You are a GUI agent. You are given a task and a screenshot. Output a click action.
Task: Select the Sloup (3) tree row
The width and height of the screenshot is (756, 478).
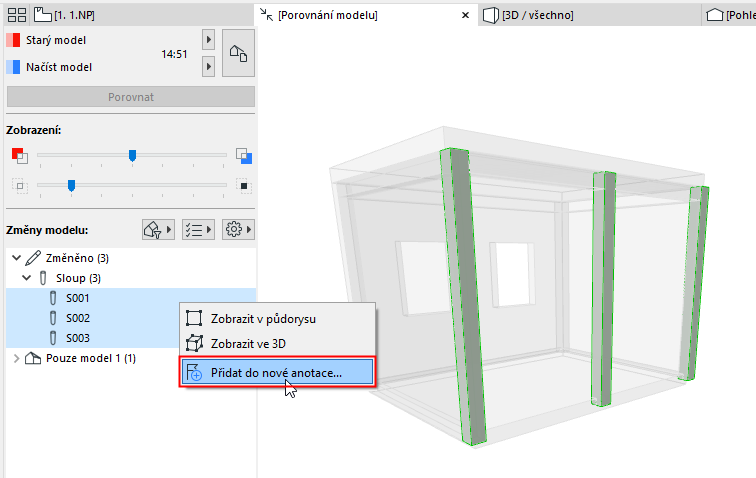point(131,278)
